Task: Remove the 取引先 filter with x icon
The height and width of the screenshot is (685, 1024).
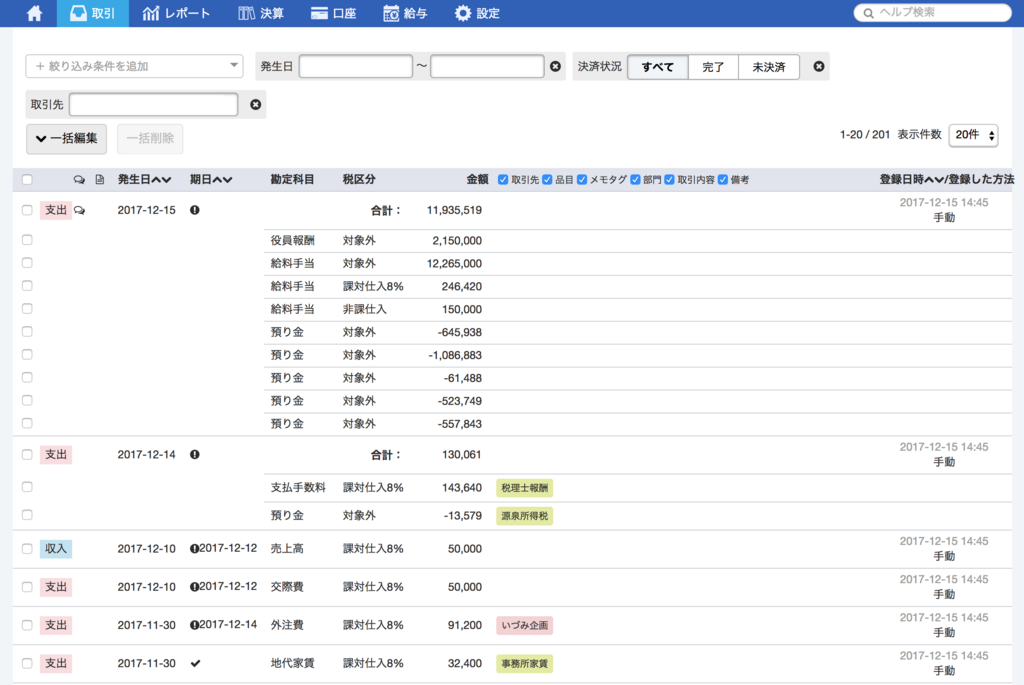Action: point(255,104)
